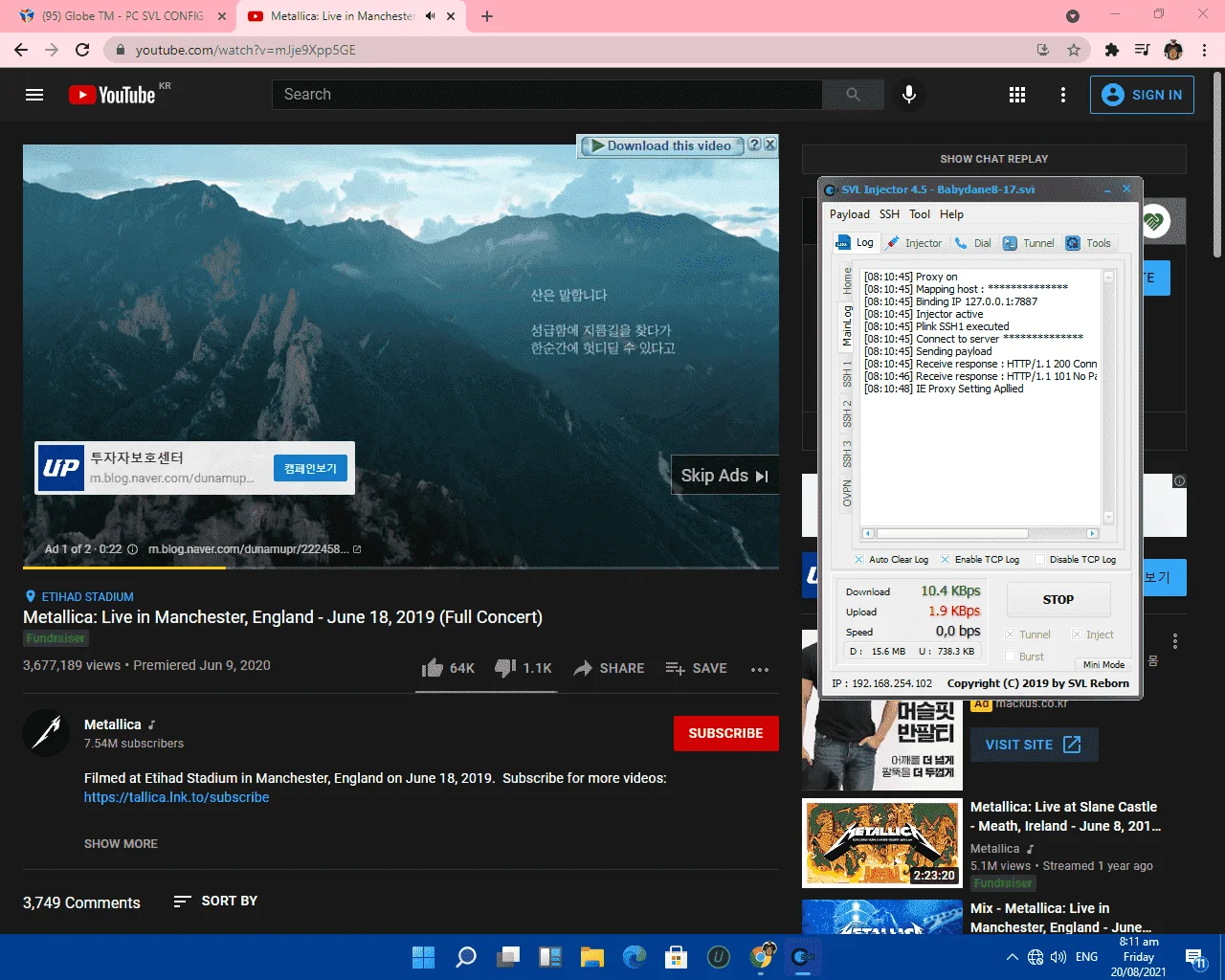Open Widgets from taskbar

pos(550,957)
